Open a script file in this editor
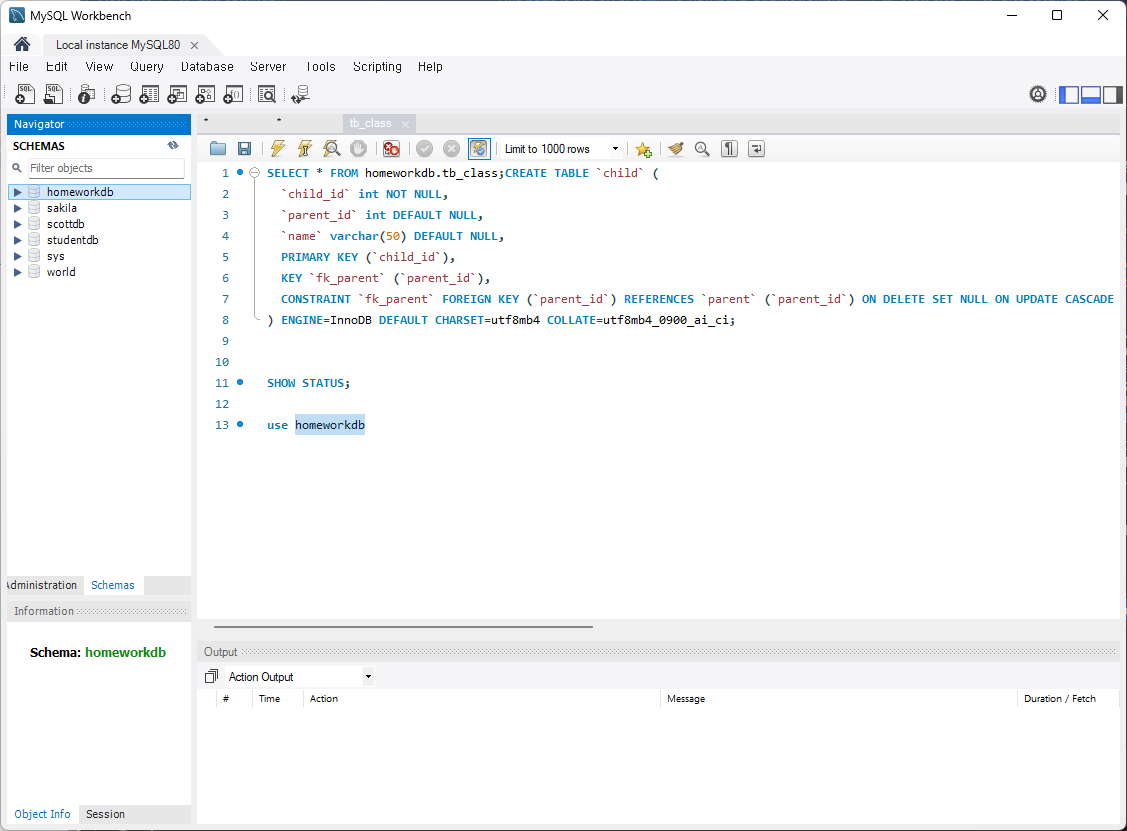The image size is (1127, 831). [x=218, y=149]
